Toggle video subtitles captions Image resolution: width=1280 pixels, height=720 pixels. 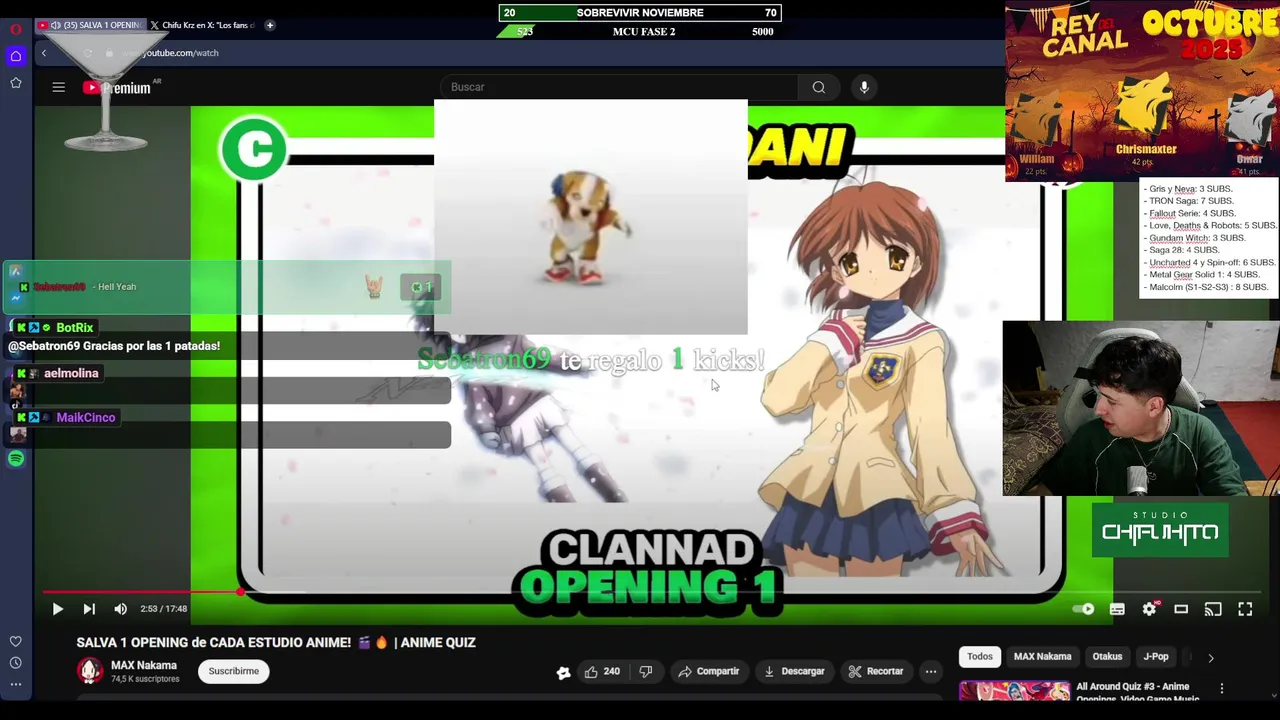1117,609
